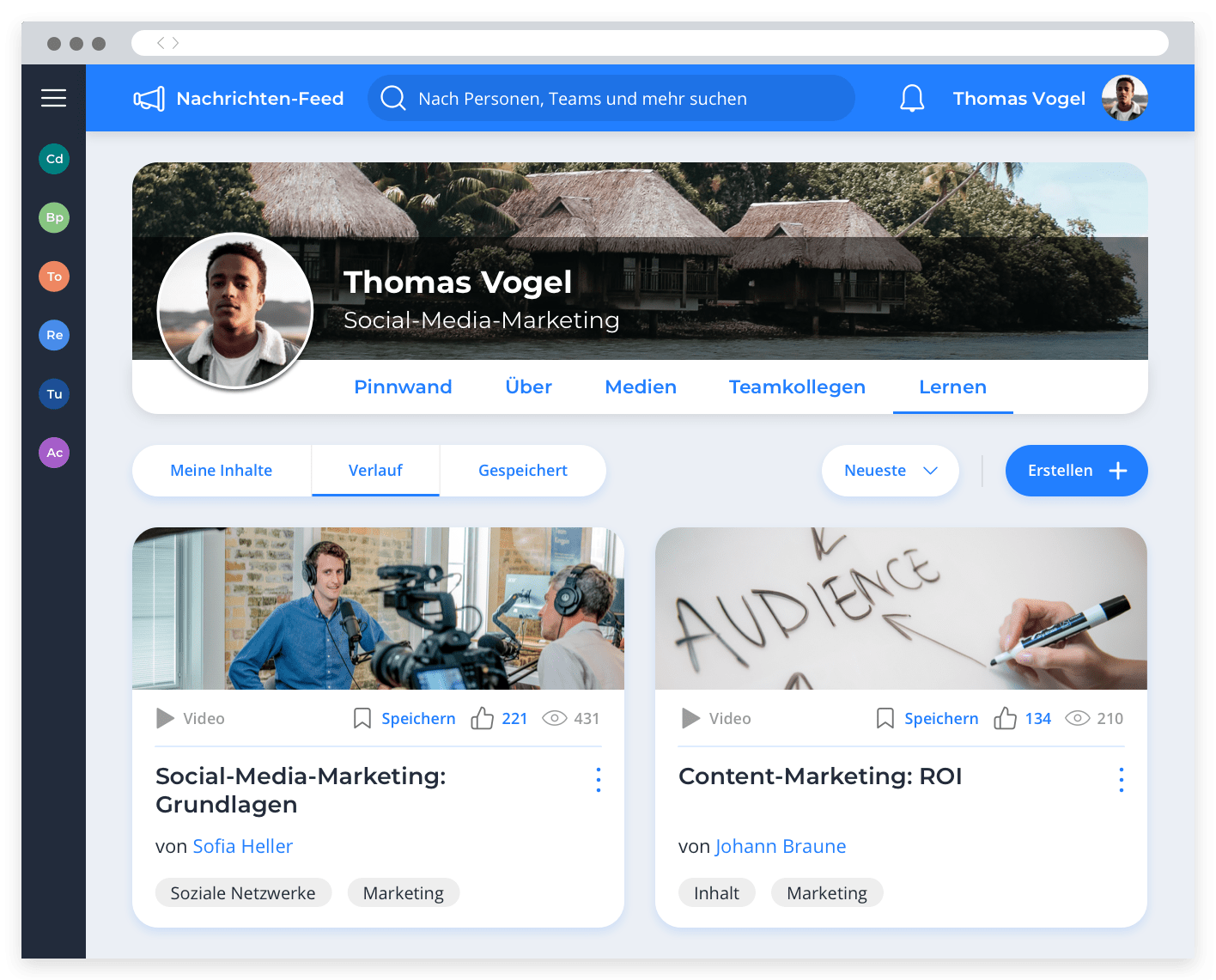Focus the Nach Personen search field
Viewport: 1216px width, 980px height.
click(611, 98)
